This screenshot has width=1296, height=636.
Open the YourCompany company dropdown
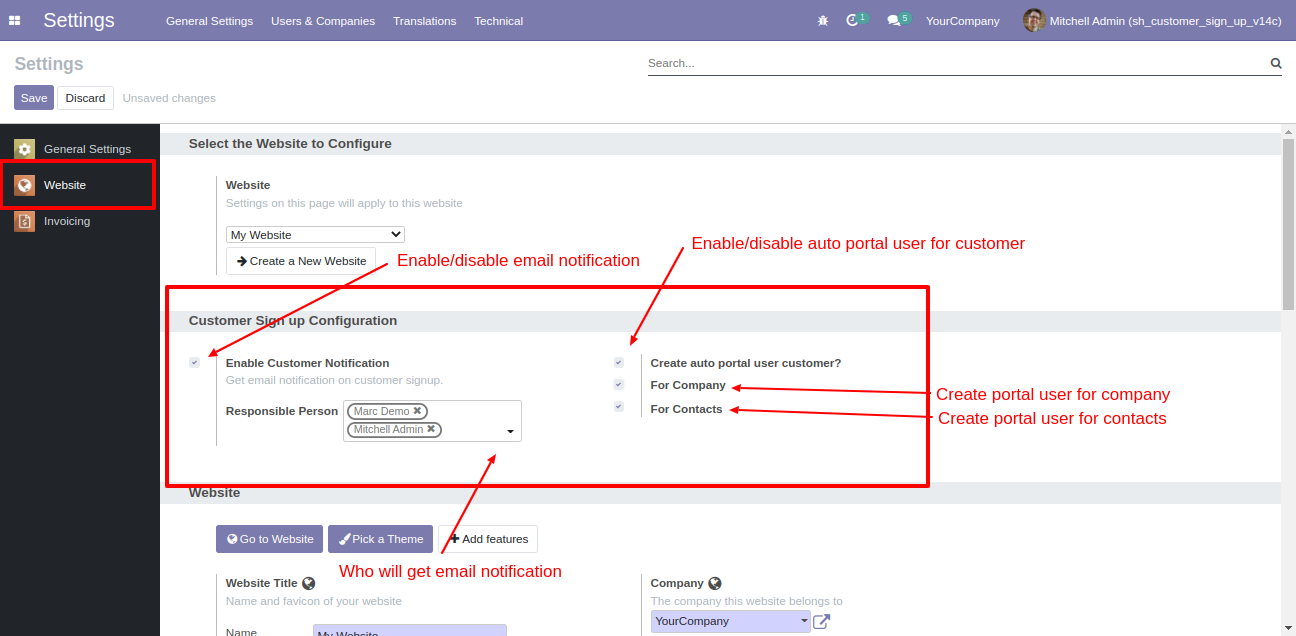[730, 621]
